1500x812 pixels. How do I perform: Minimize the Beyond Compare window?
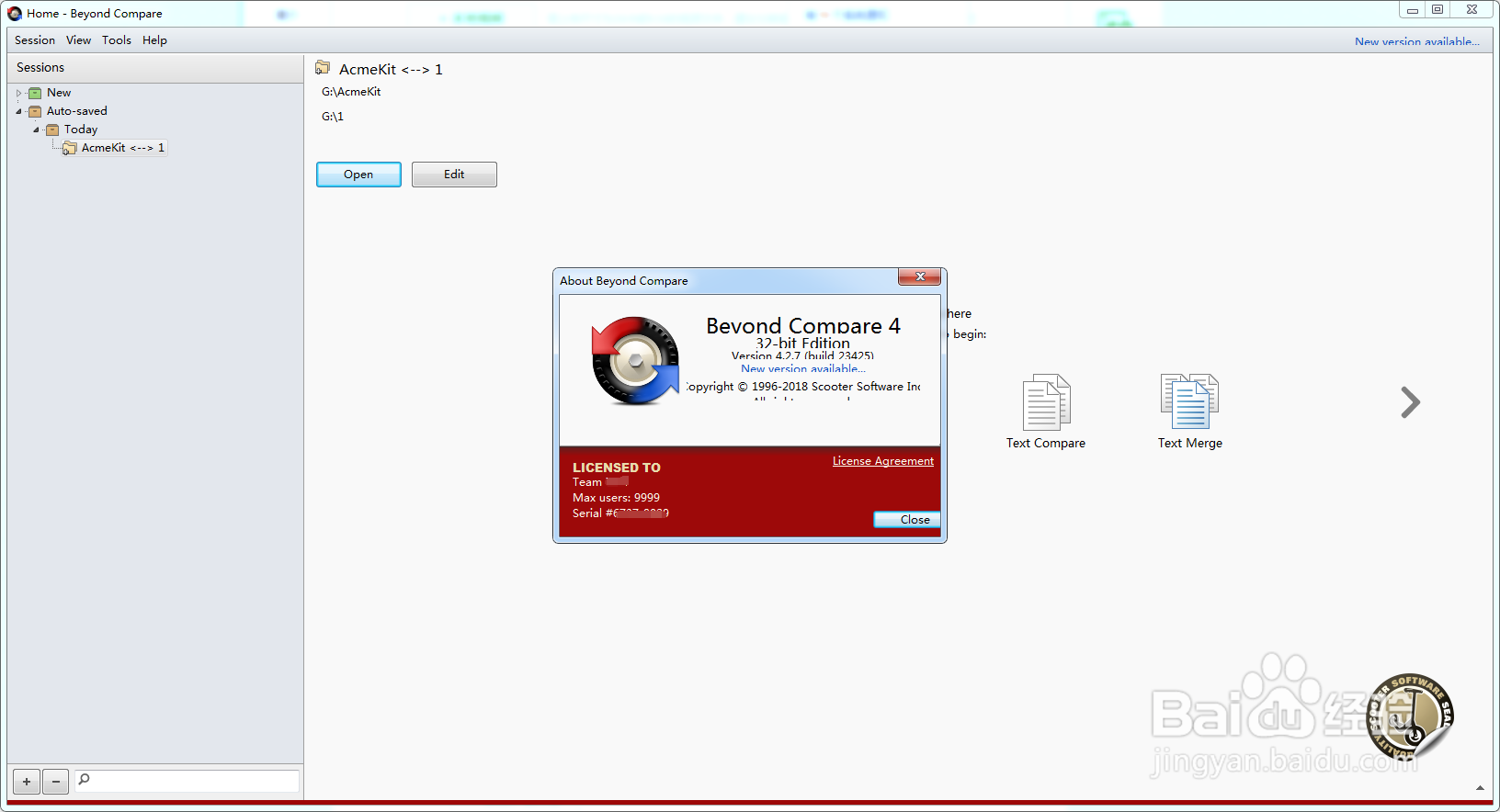tap(1412, 9)
